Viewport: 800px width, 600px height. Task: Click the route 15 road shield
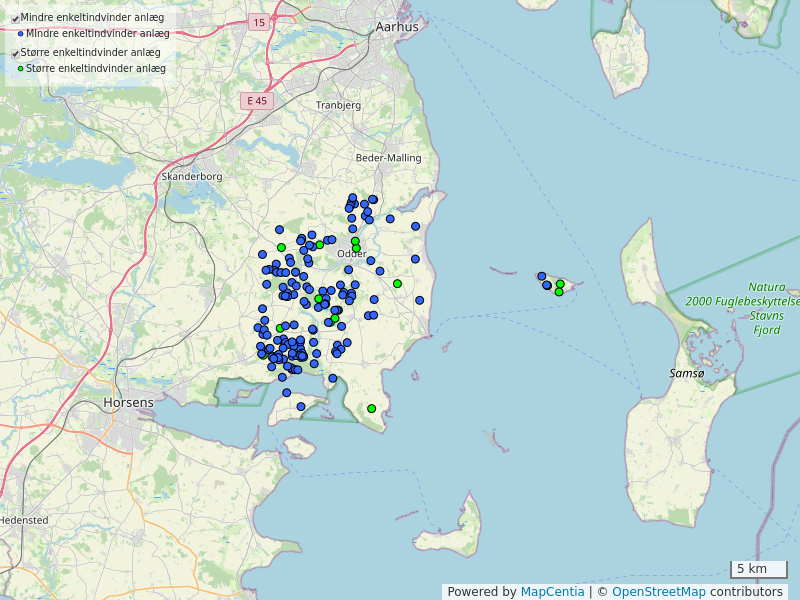(259, 22)
